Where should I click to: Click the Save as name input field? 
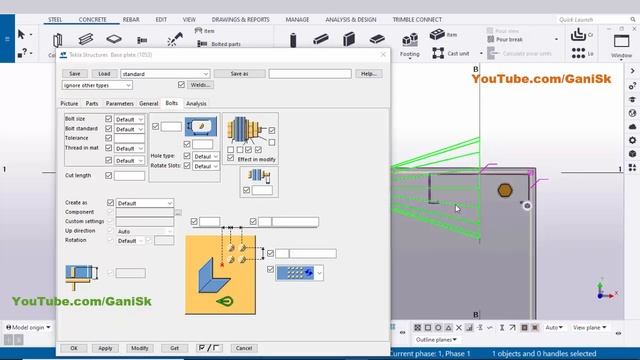(x=310, y=73)
